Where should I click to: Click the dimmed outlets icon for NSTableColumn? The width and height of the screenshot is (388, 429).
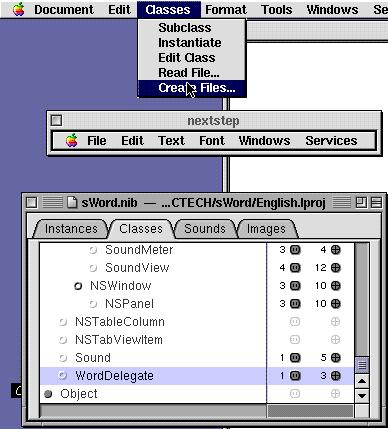coord(295,322)
